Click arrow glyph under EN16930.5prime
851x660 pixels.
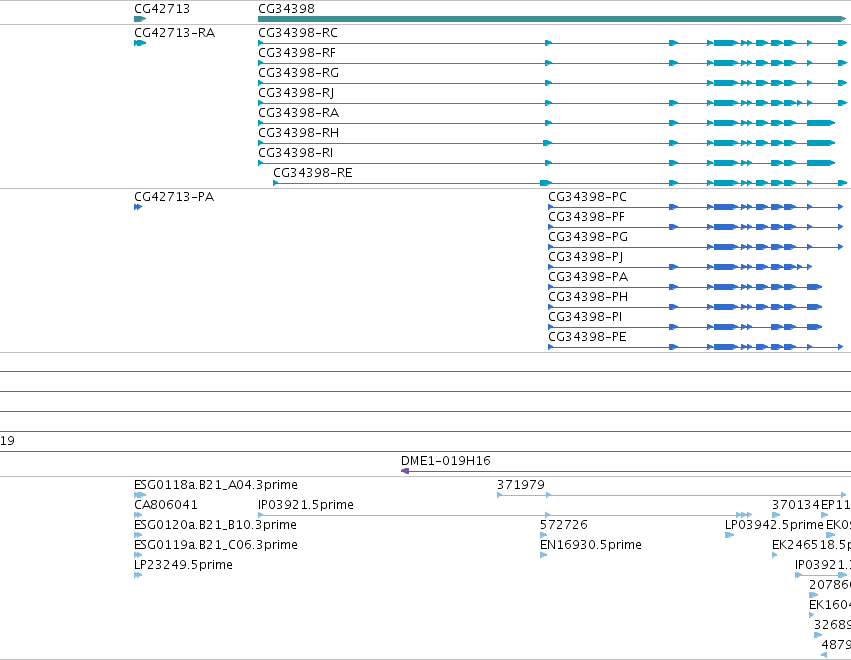(544, 555)
